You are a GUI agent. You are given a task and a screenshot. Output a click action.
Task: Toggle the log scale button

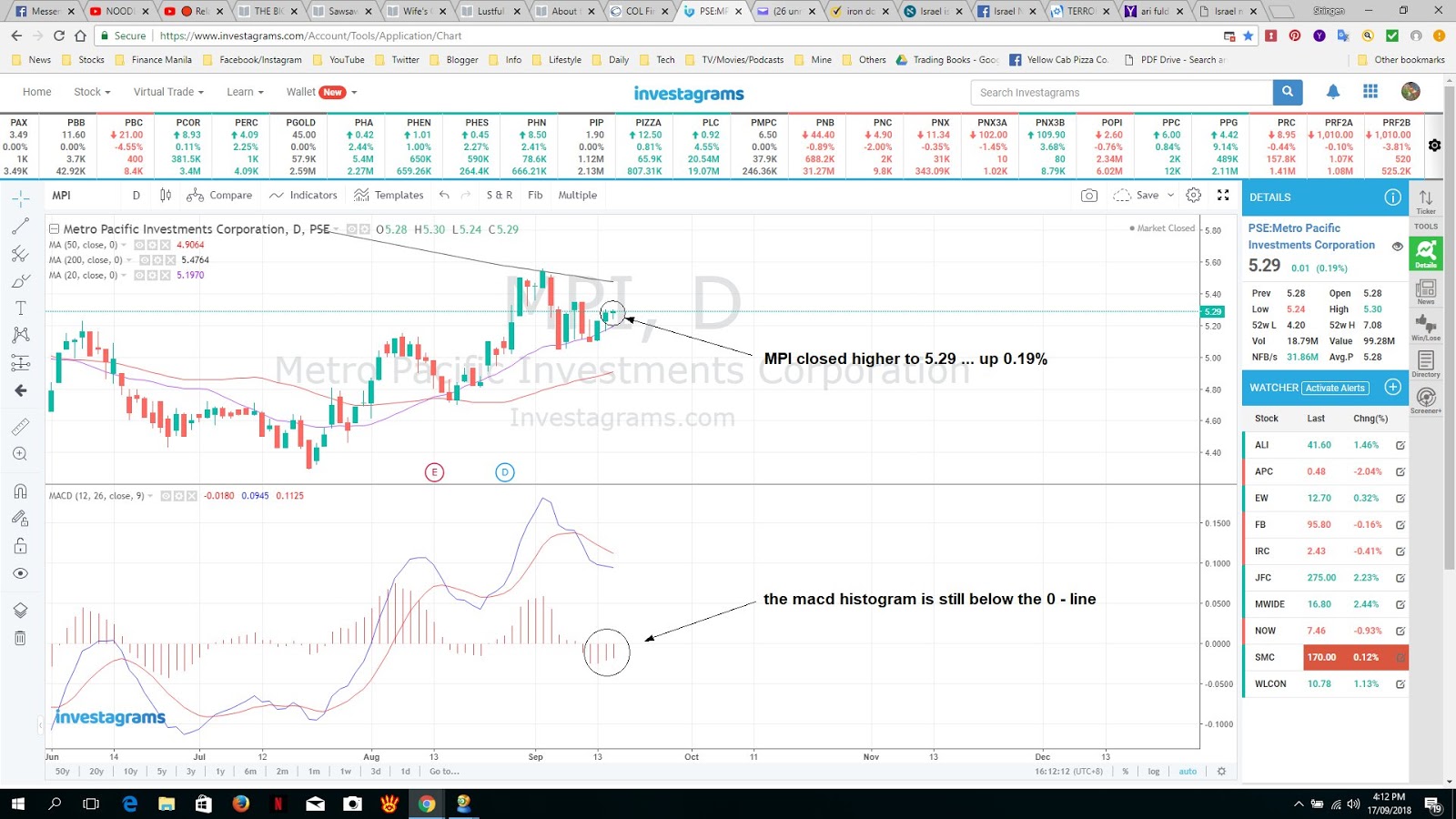pyautogui.click(x=1154, y=772)
